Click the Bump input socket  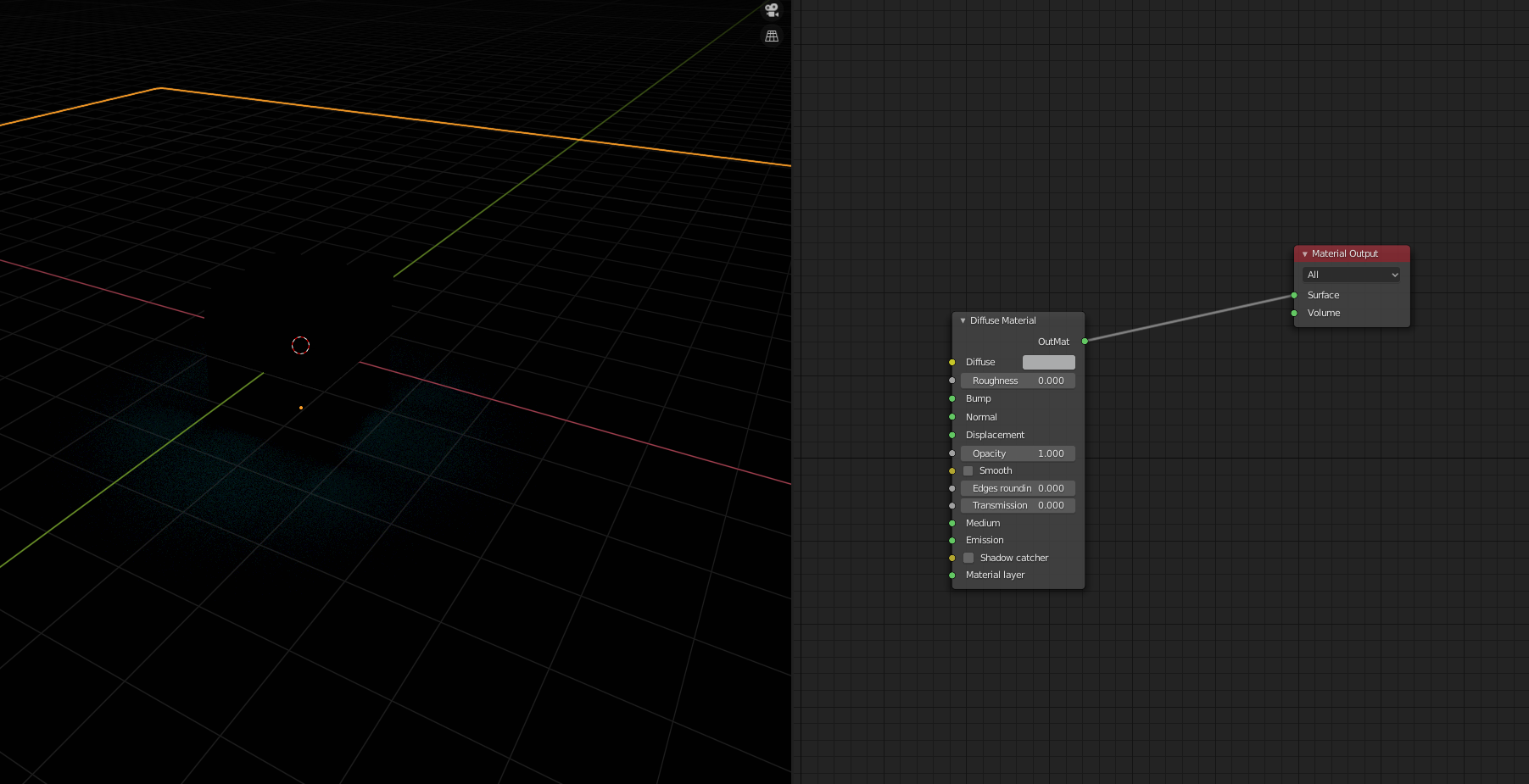[952, 398]
